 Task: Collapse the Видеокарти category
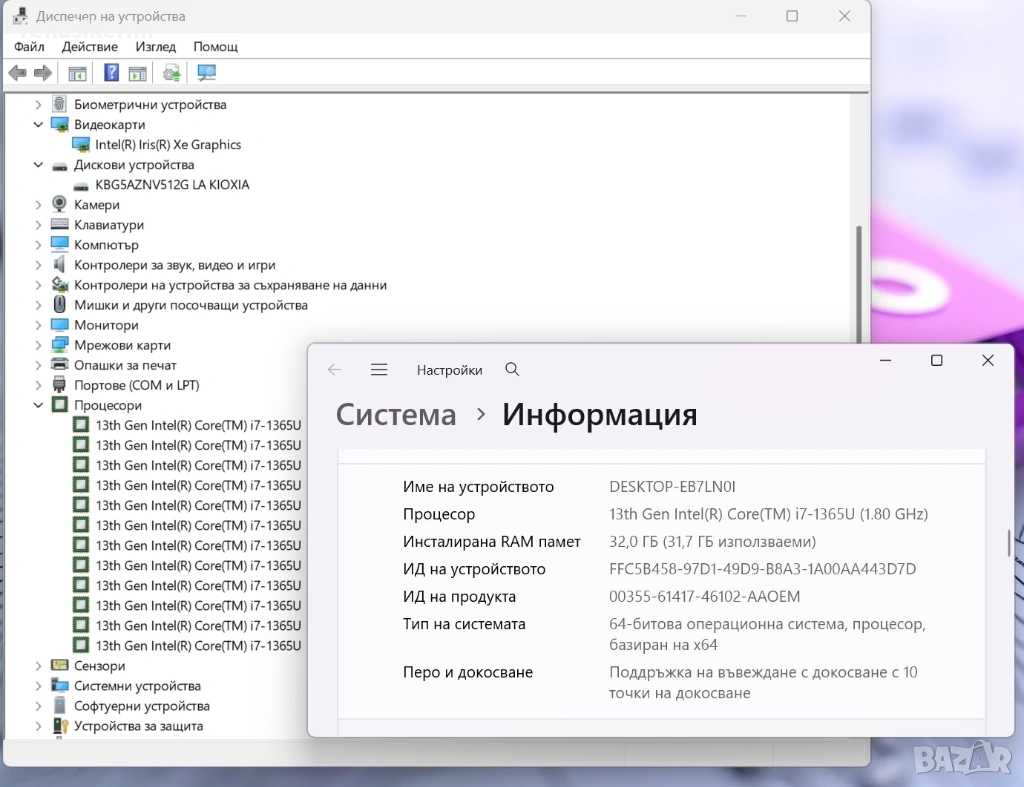tap(39, 125)
